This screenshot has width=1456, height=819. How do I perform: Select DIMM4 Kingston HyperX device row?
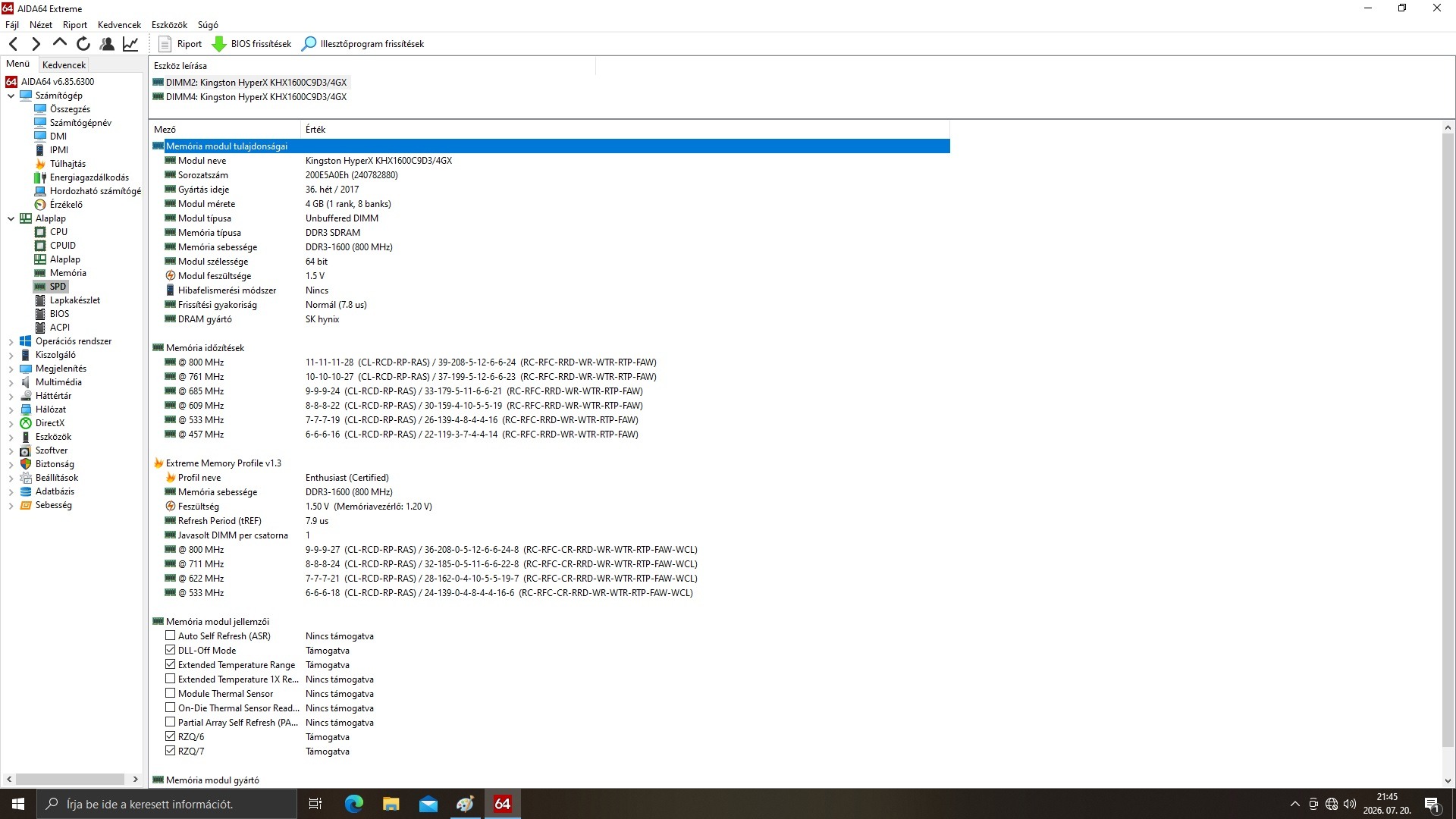(x=250, y=97)
